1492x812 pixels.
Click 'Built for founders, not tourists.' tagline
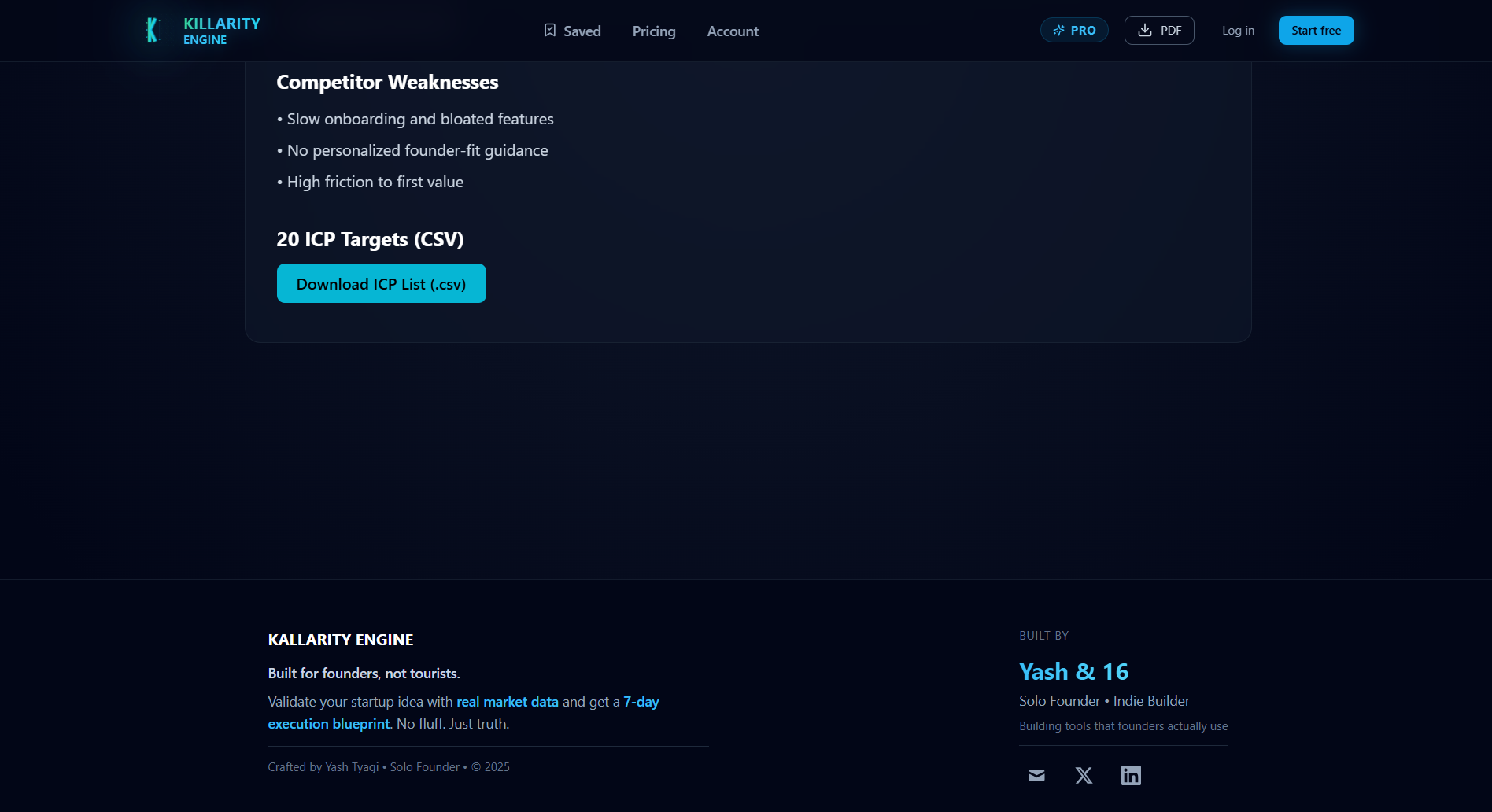364,673
